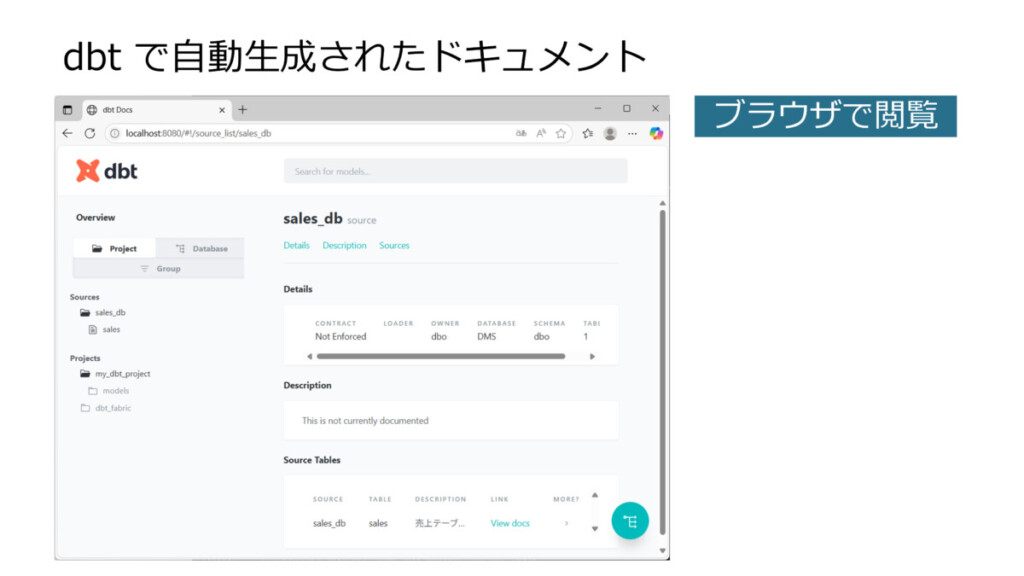Click truncated description cell '売上テーブ...'
The image size is (1024, 576).
tap(440, 523)
